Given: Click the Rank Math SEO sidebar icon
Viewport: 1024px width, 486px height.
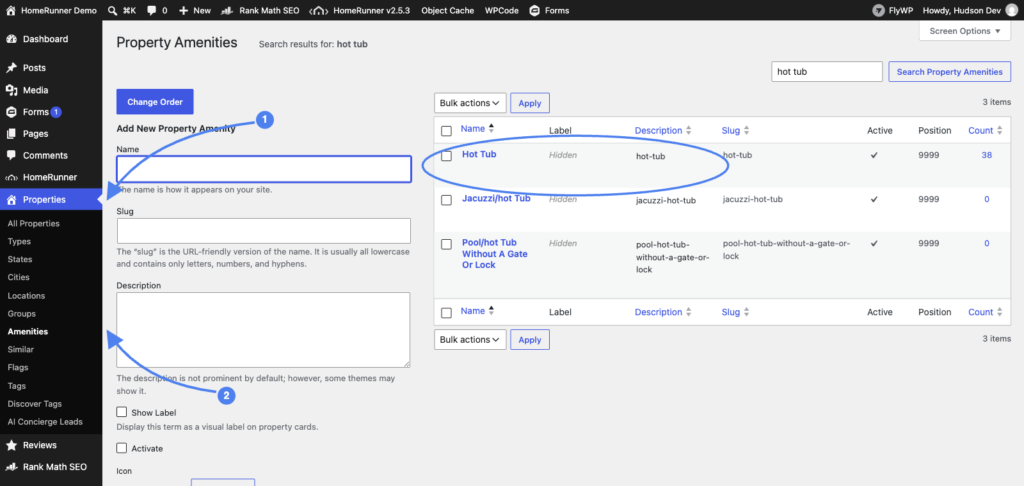Looking at the screenshot, I should pyautogui.click(x=11, y=467).
